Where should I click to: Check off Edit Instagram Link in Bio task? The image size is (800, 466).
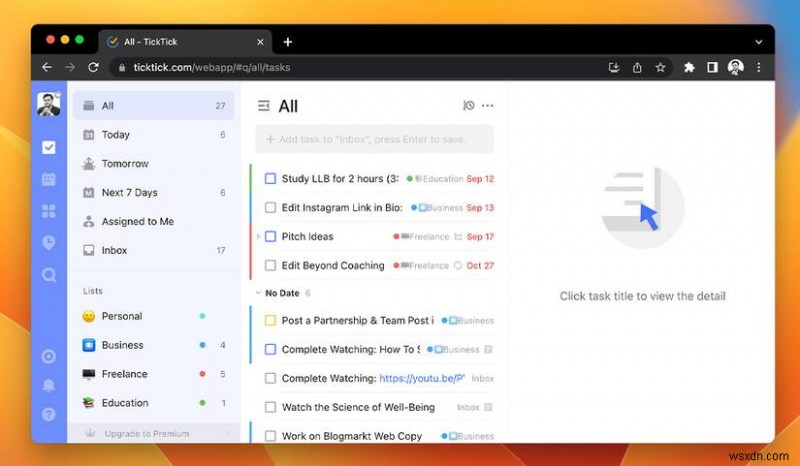pyautogui.click(x=270, y=208)
